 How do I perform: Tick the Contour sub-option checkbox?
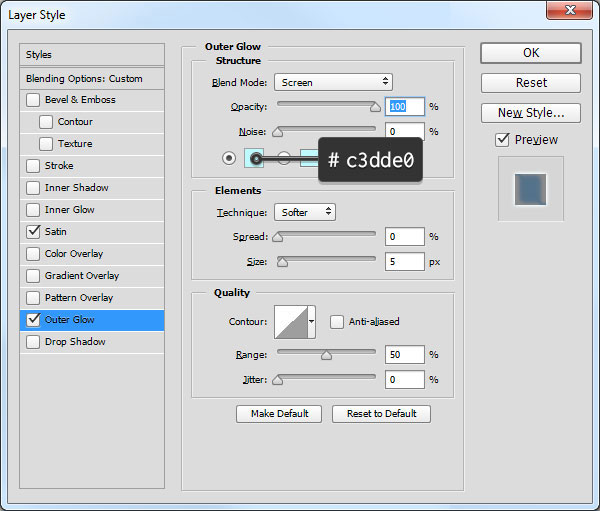click(x=46, y=122)
